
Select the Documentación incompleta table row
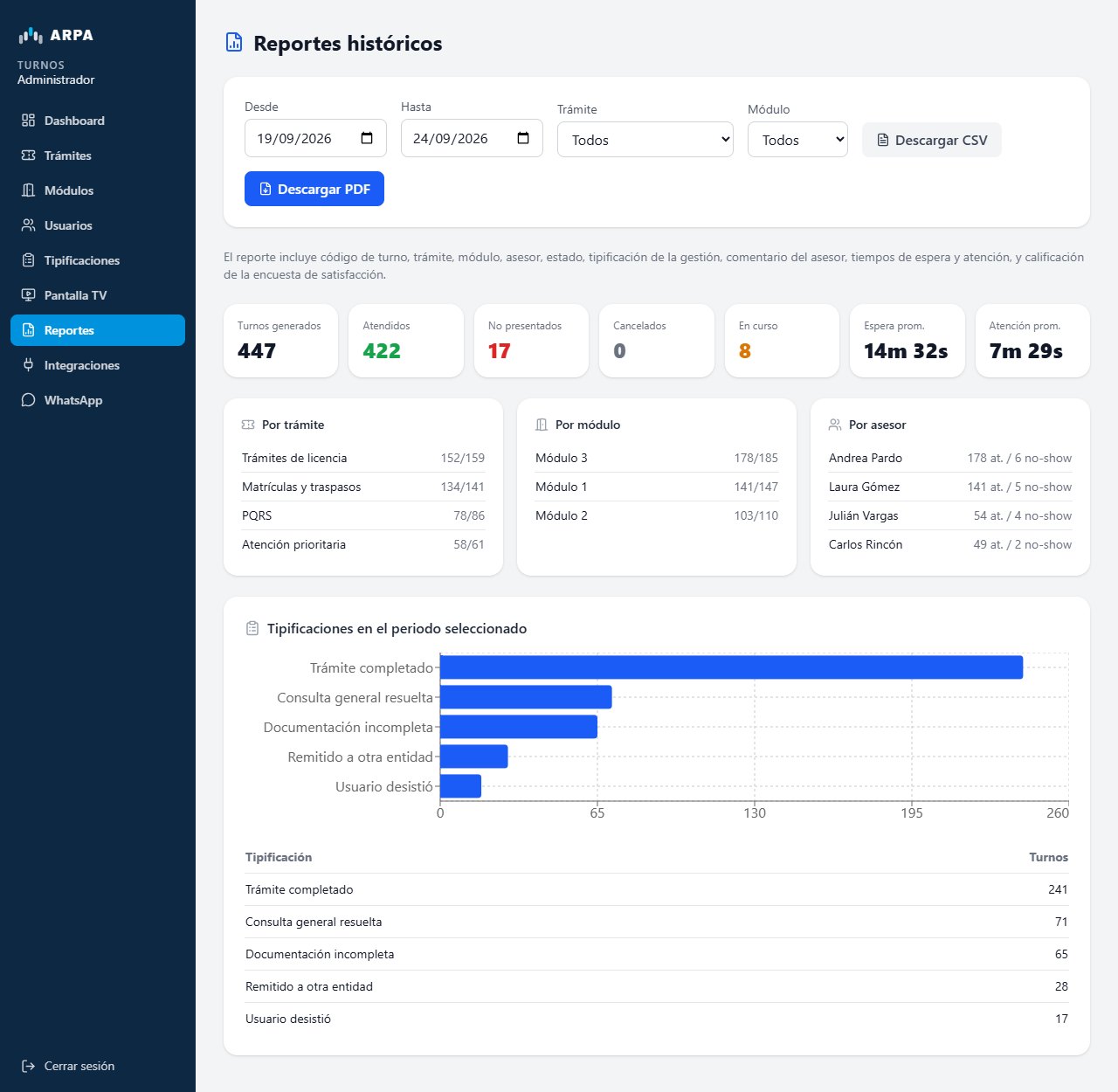[657, 954]
